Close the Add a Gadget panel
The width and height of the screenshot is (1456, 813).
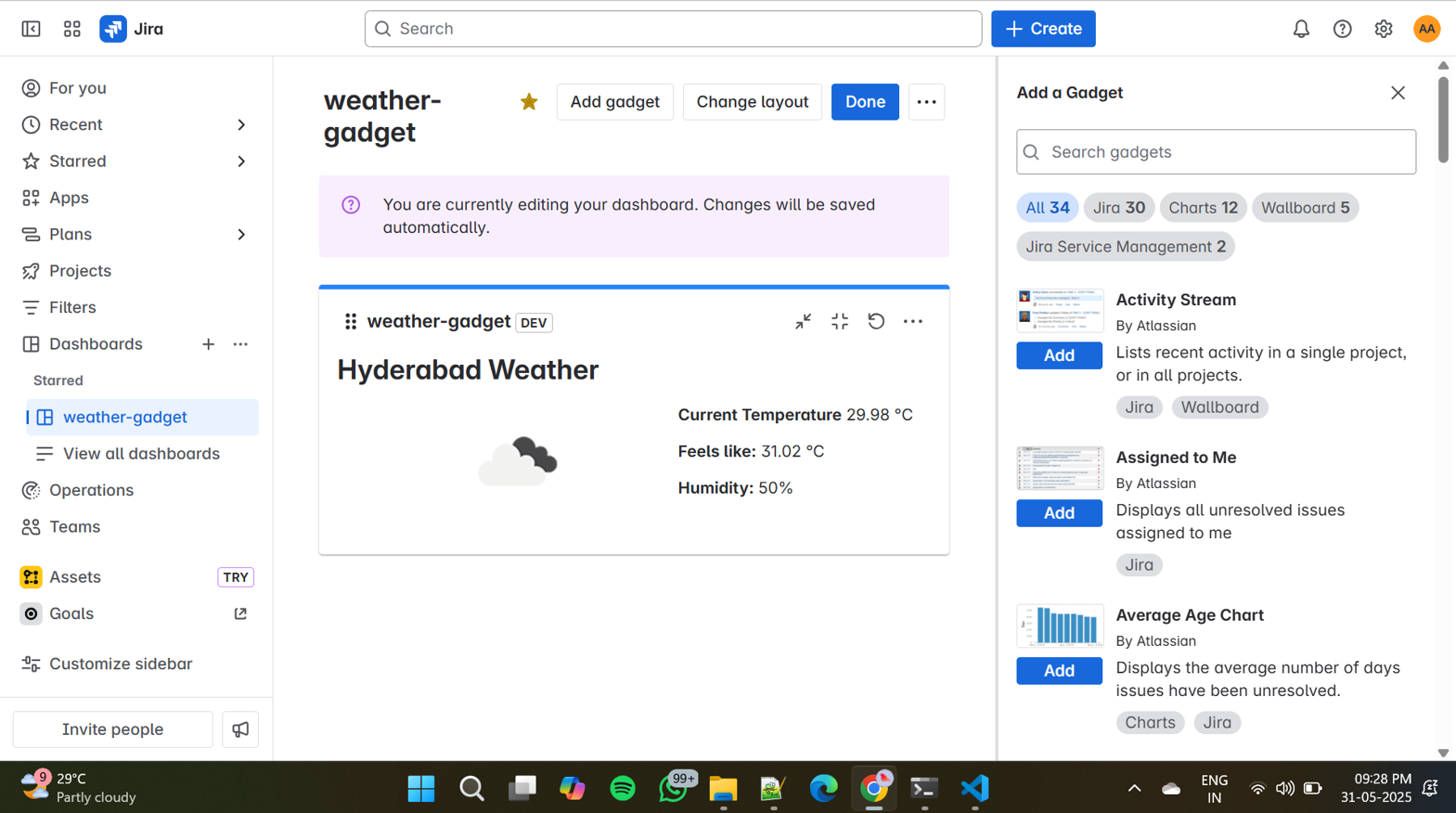click(1398, 93)
